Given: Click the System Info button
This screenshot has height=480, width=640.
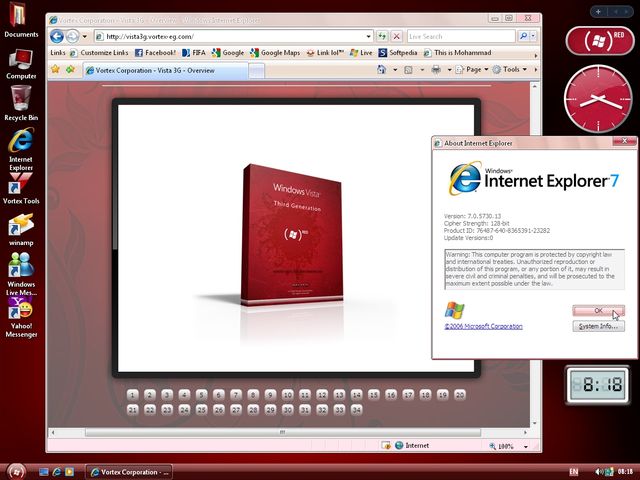Looking at the screenshot, I should (x=598, y=326).
